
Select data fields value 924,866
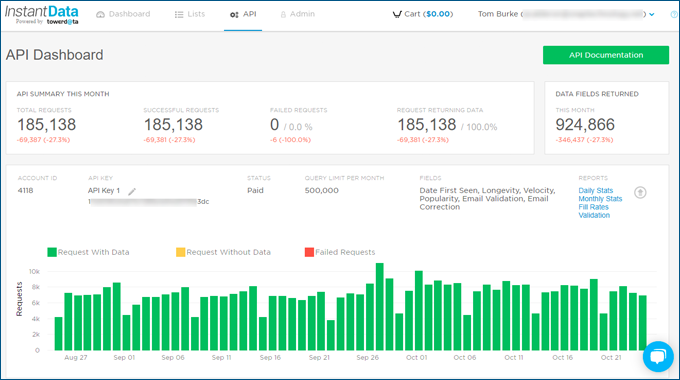coord(585,125)
